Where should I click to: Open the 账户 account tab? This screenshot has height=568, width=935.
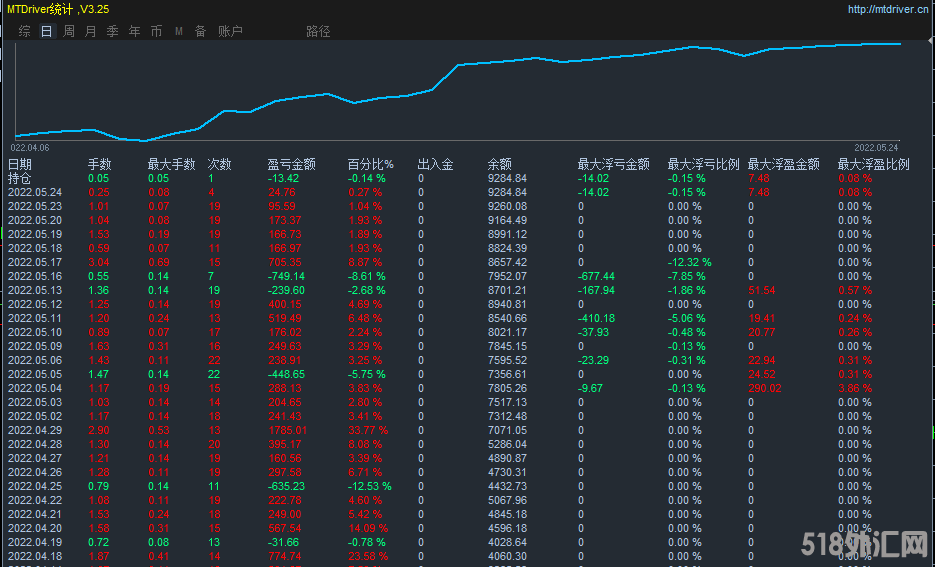point(230,31)
